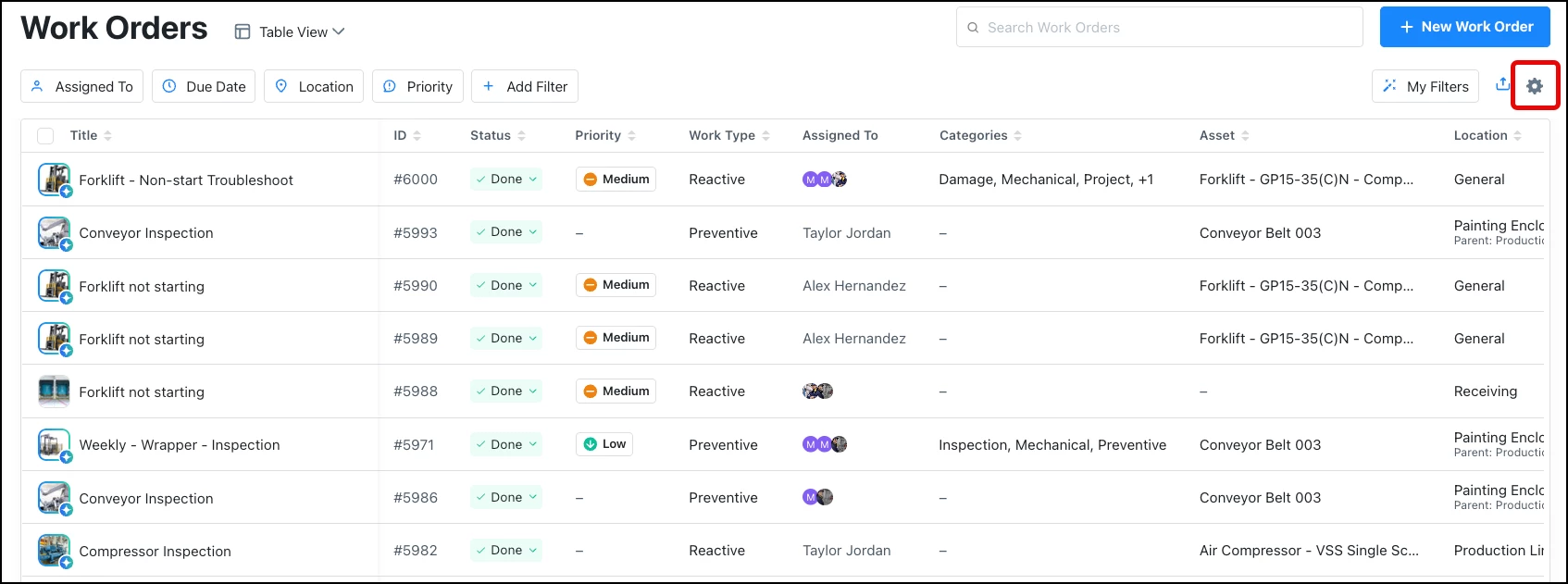Sort the Status column
Viewport: 1568px width, 584px height.
coord(521,136)
